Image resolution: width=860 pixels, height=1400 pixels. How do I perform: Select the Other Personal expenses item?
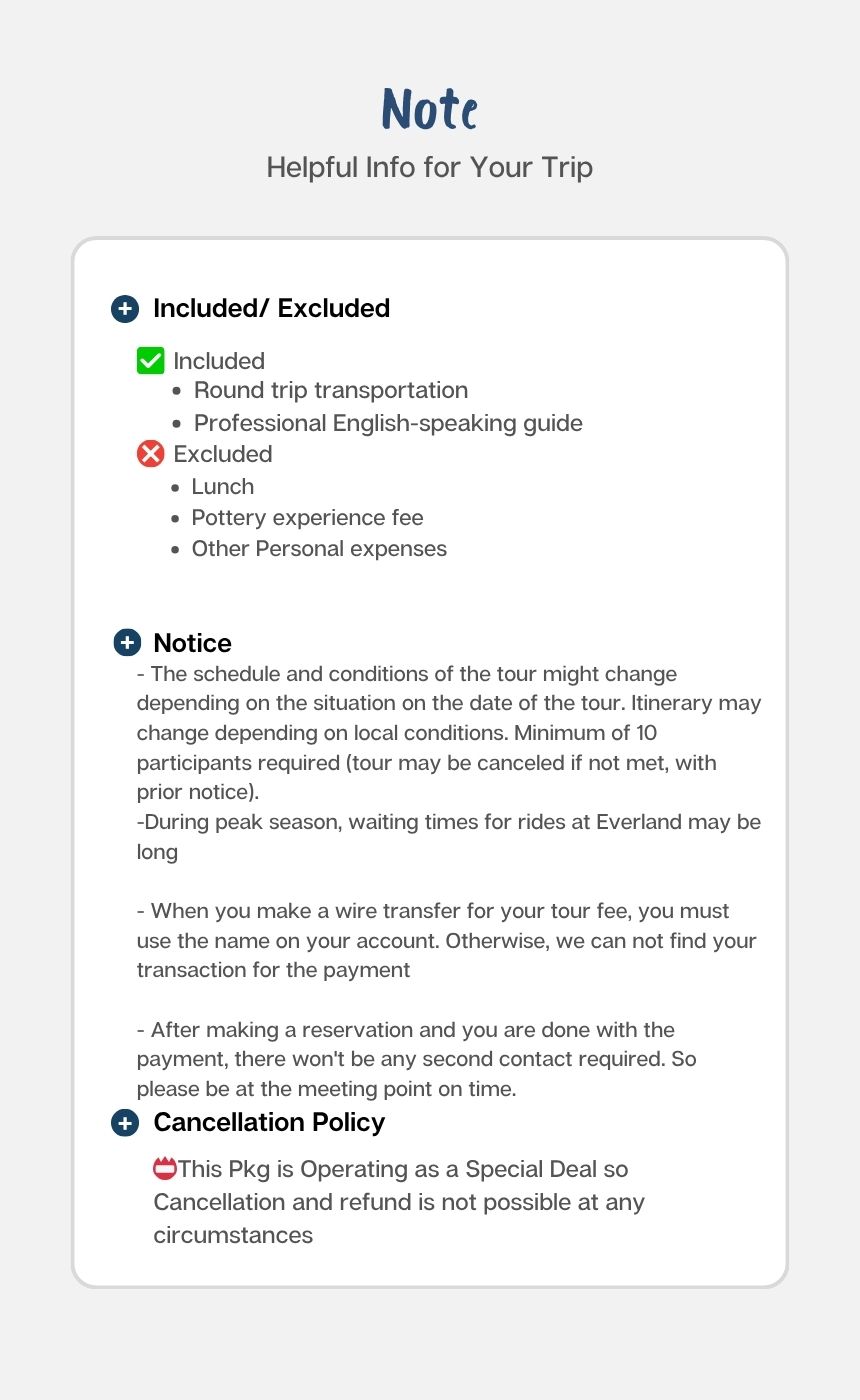(319, 549)
